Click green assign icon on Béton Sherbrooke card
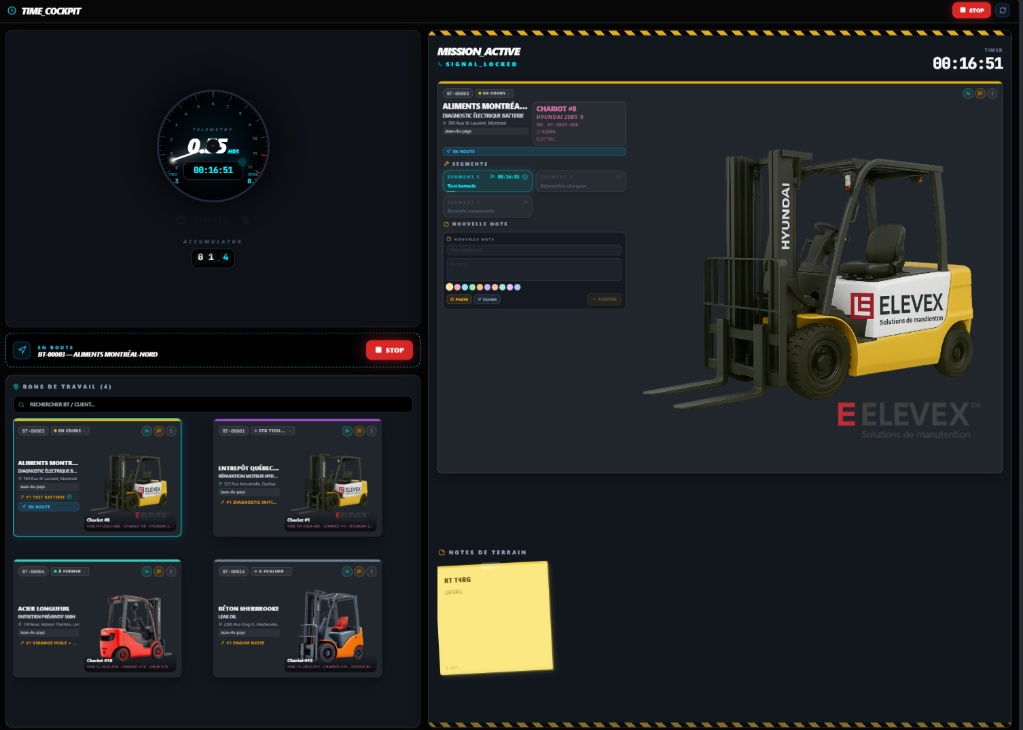The image size is (1023, 730). [x=347, y=571]
